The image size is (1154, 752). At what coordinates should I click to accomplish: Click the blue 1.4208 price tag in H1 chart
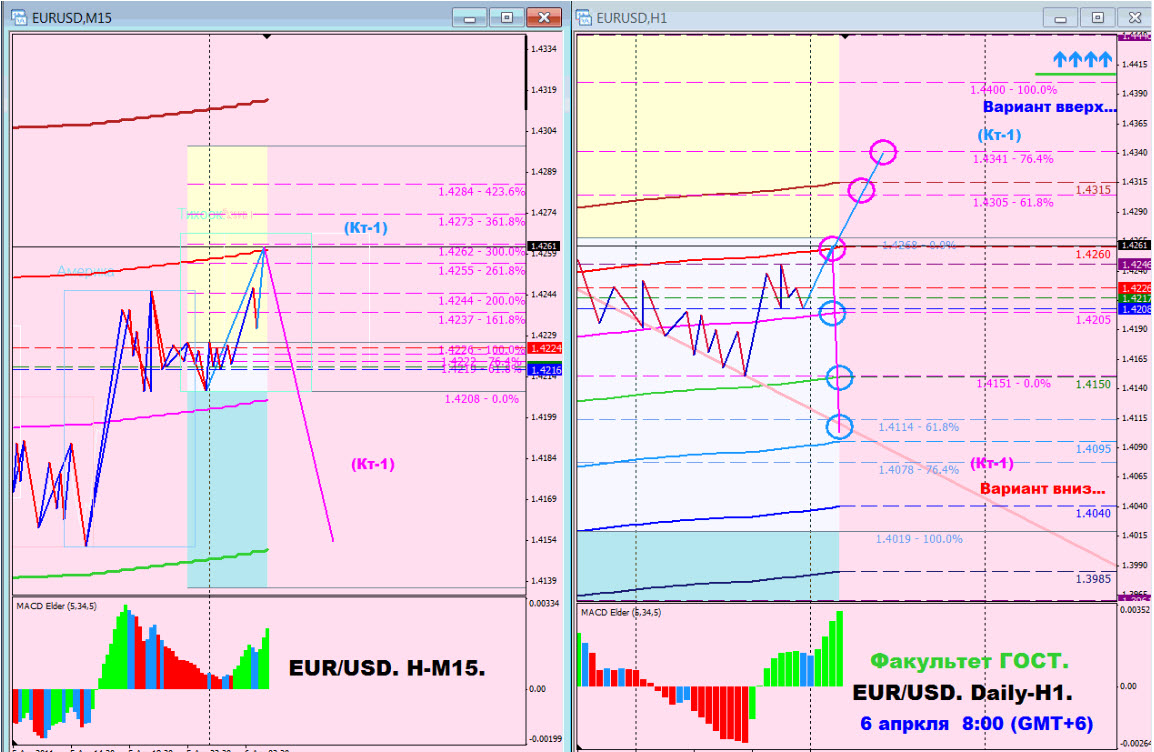1134,309
